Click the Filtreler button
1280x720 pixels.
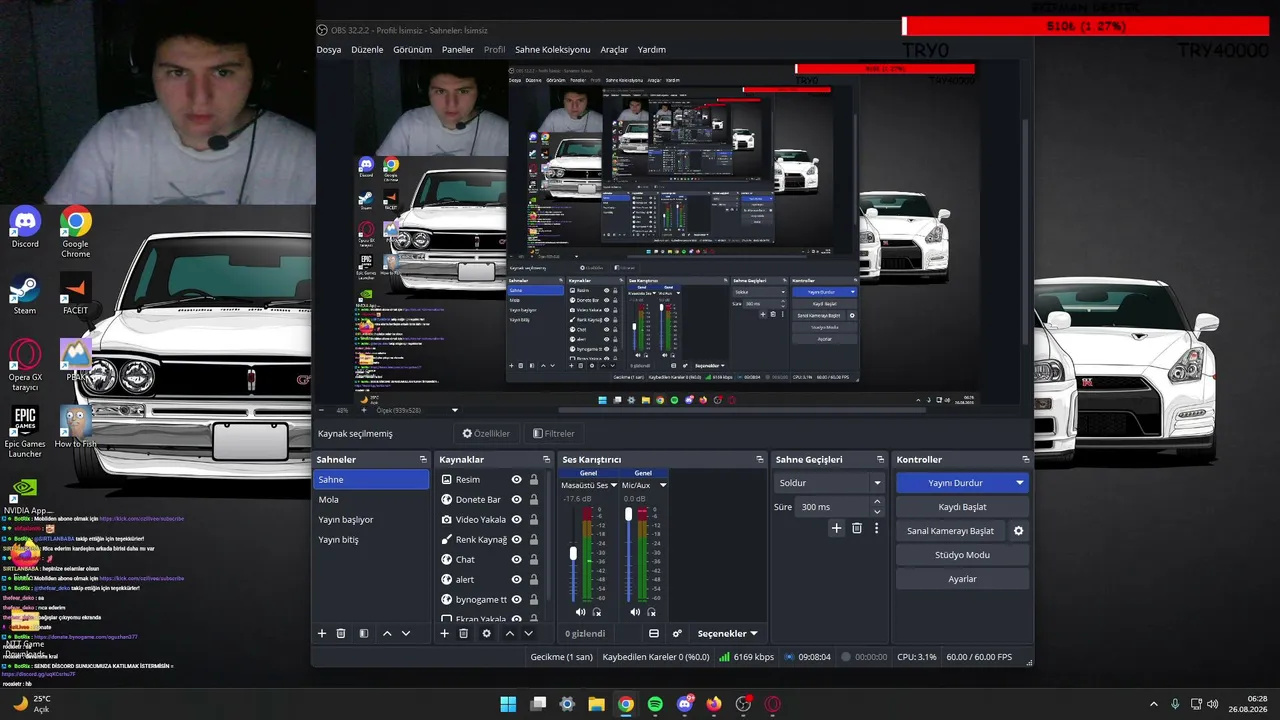554,434
